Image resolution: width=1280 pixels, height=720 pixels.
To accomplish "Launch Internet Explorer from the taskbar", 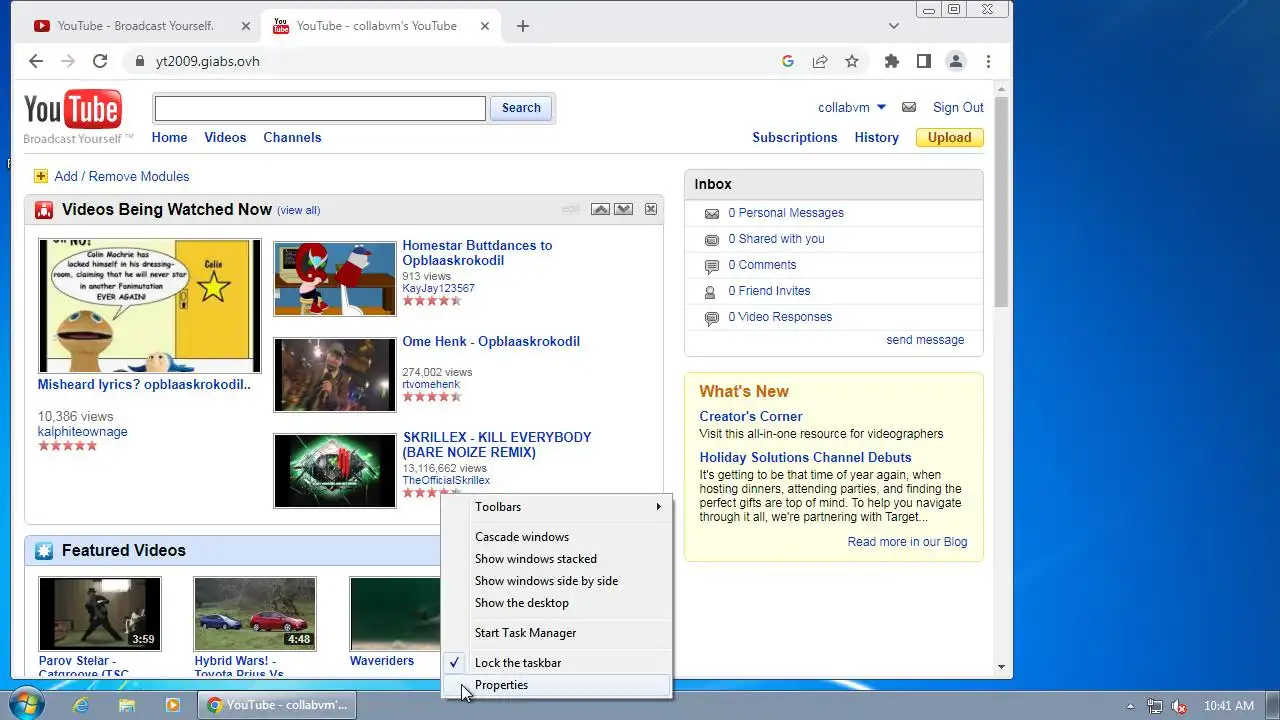I will 81,705.
